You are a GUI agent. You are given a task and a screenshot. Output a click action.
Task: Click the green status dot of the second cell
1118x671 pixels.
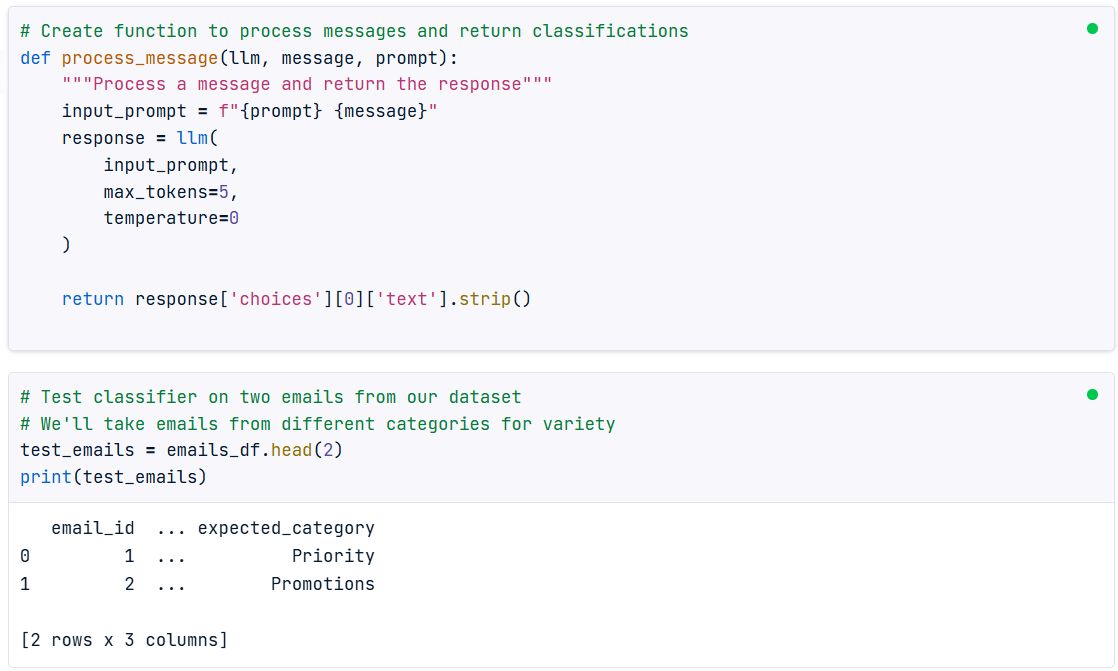pyautogui.click(x=1092, y=394)
